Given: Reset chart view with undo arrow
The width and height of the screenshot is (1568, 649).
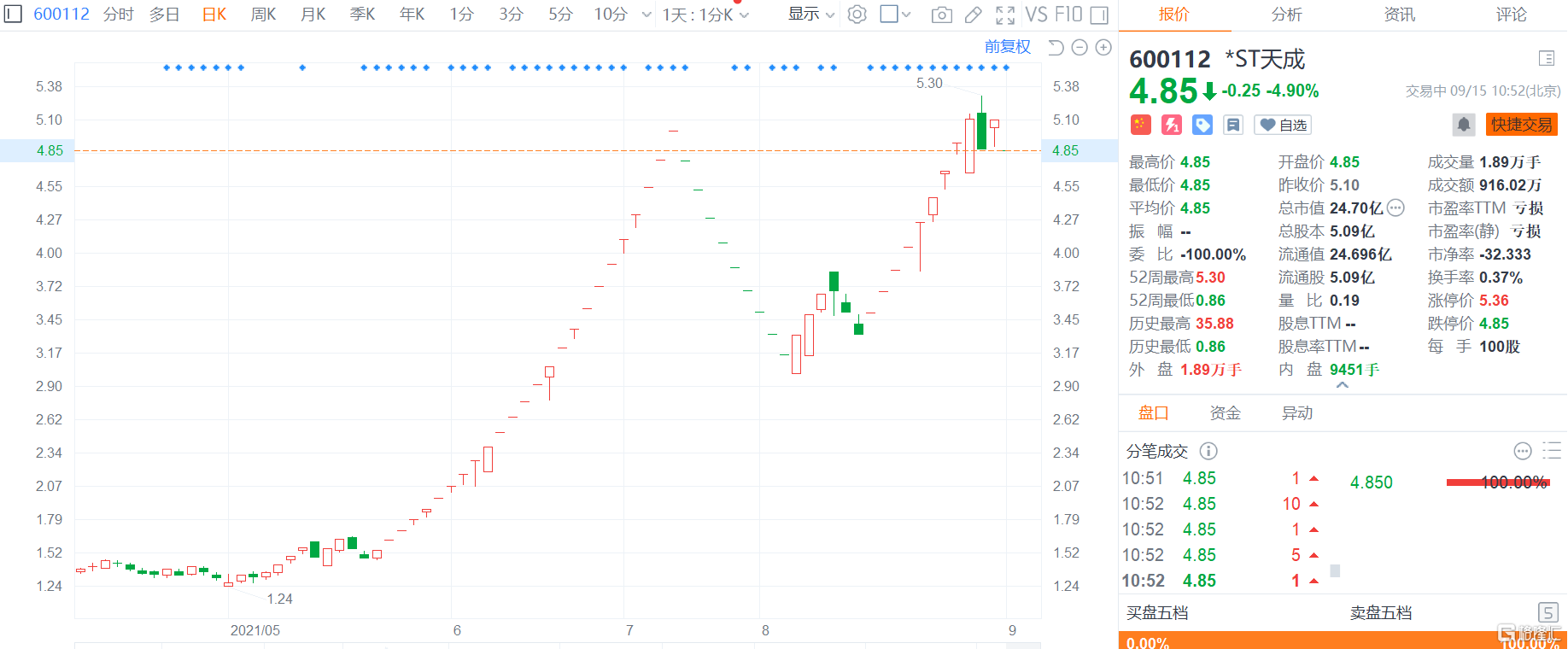Looking at the screenshot, I should [x=1056, y=48].
